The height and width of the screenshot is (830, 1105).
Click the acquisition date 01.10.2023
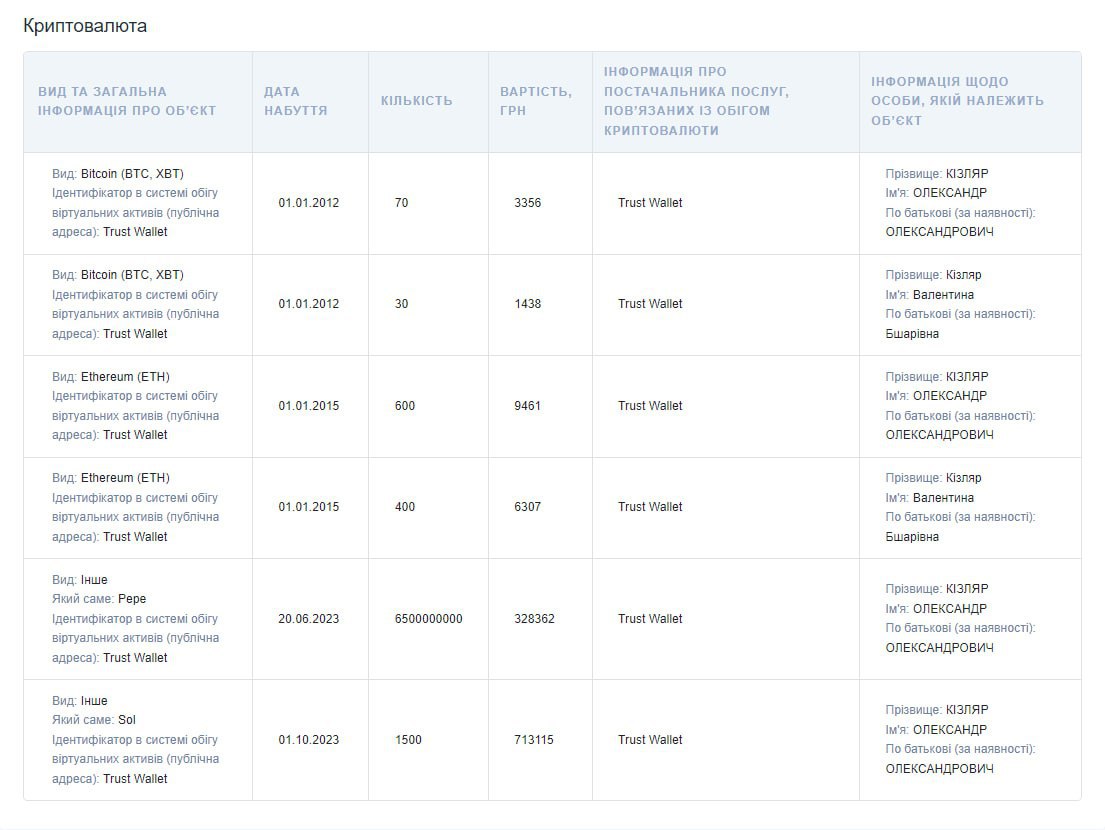308,740
